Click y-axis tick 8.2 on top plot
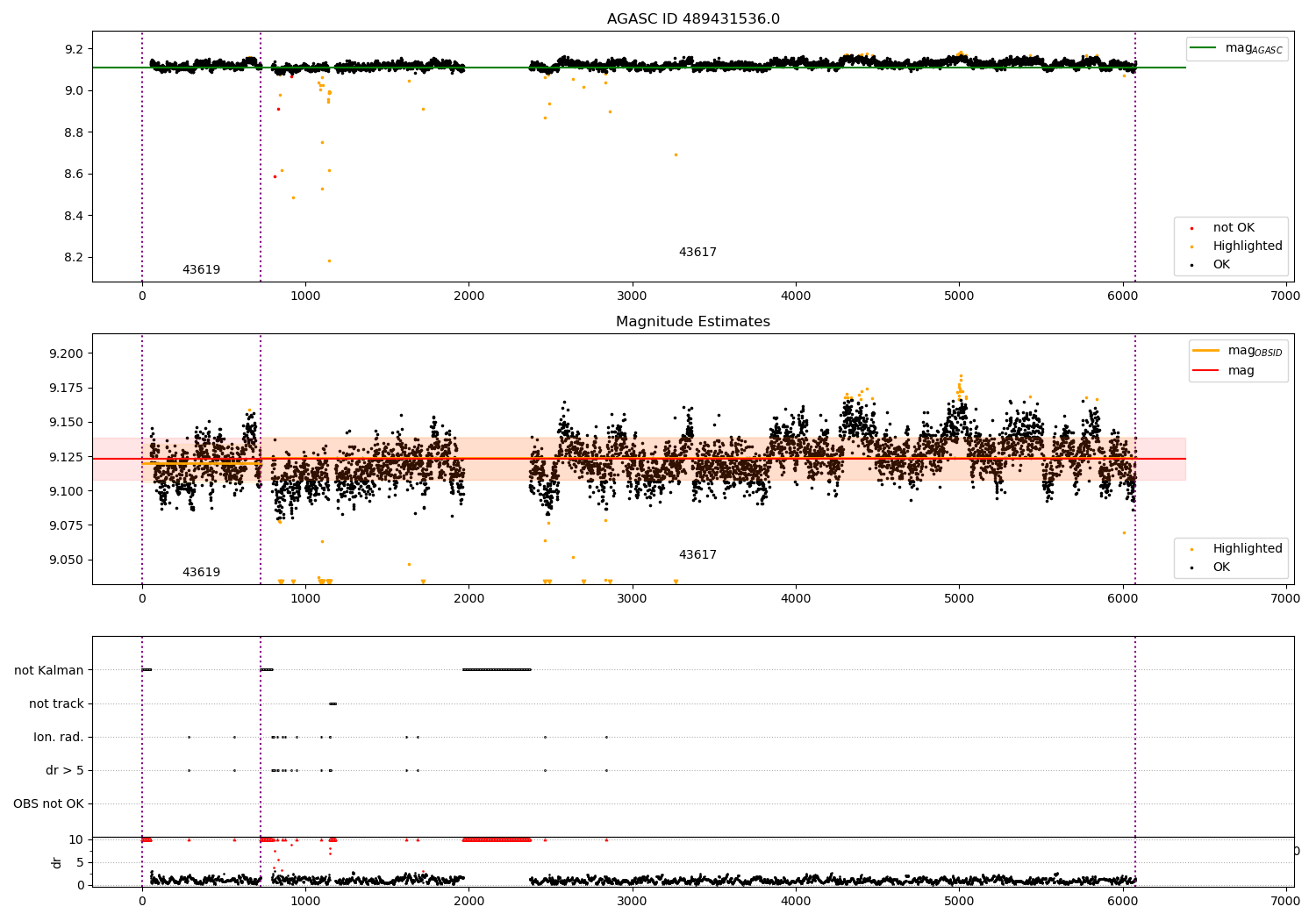The height and width of the screenshot is (921, 1316). click(x=74, y=258)
